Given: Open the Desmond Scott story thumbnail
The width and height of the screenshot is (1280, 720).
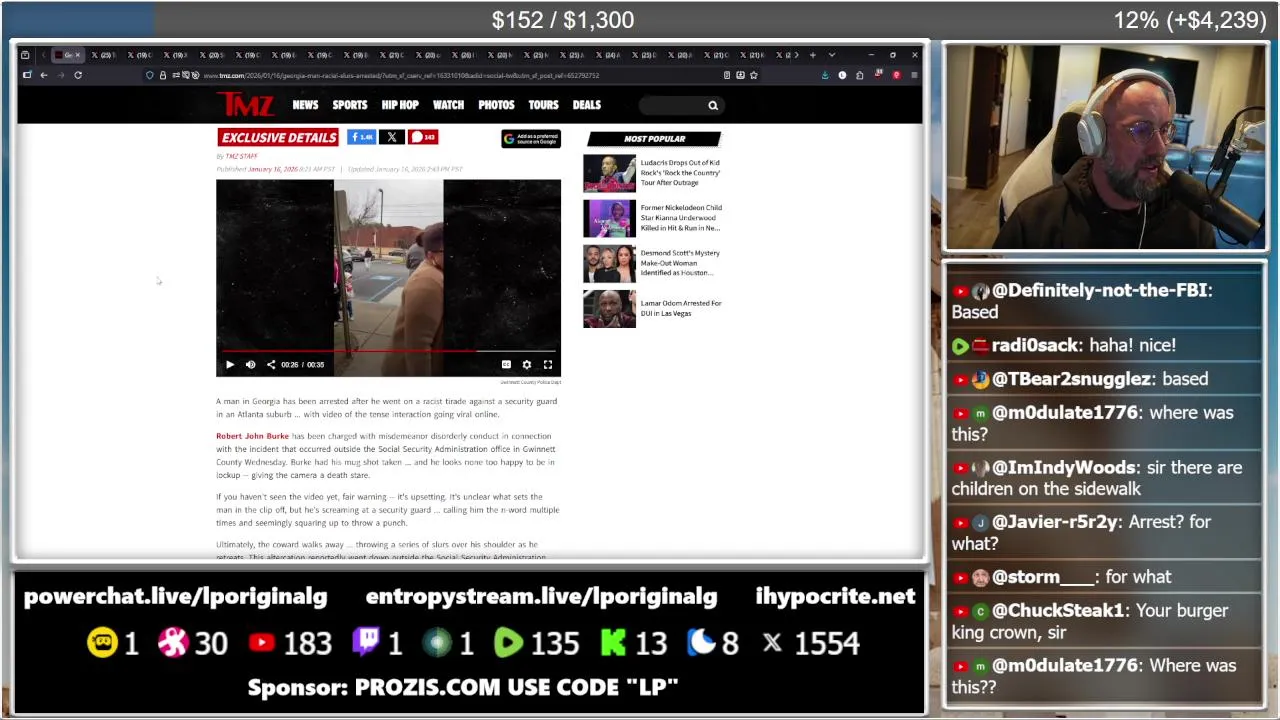Looking at the screenshot, I should pyautogui.click(x=609, y=263).
